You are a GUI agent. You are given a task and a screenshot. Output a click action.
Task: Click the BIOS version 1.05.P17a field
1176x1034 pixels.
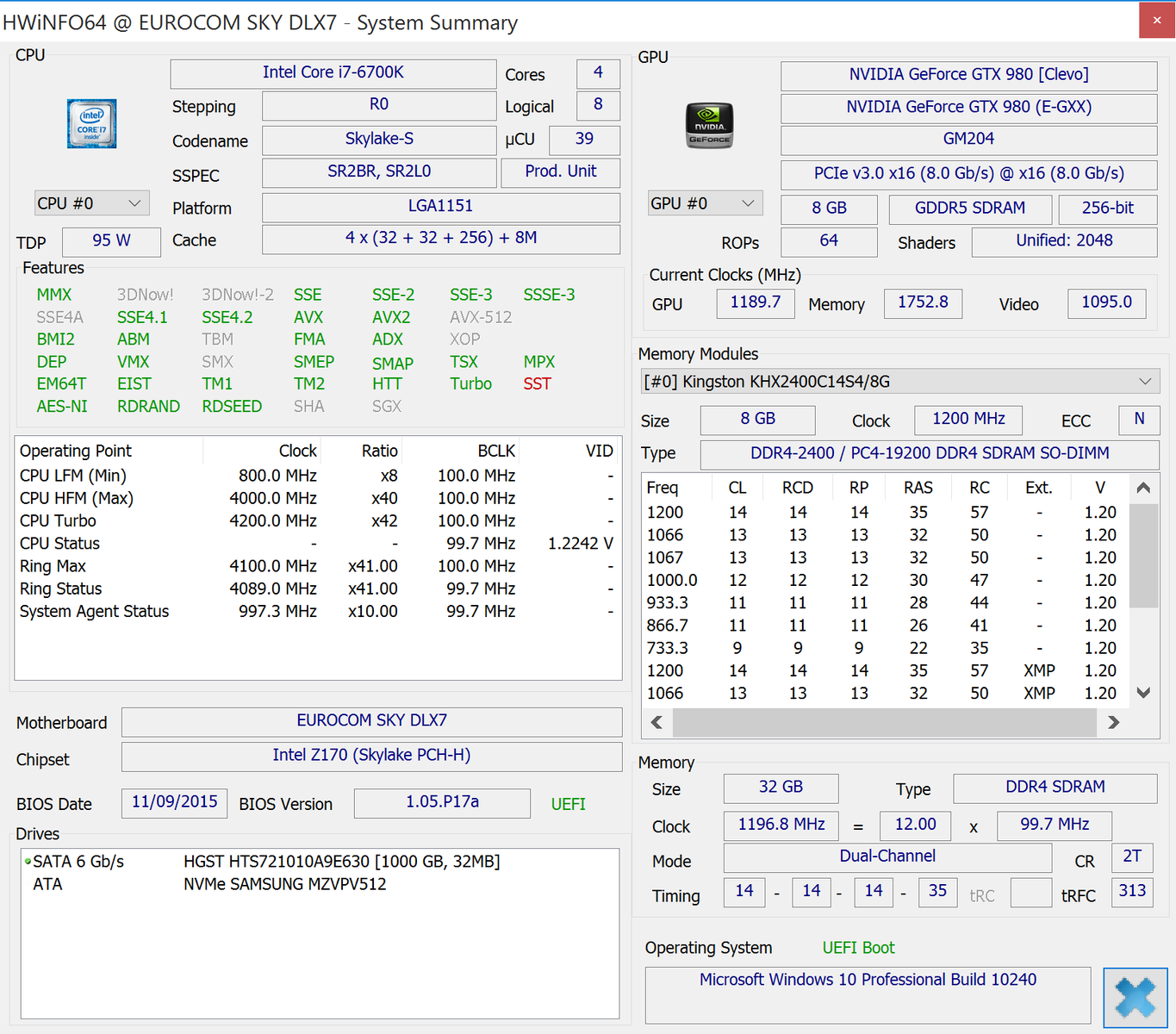point(442,803)
